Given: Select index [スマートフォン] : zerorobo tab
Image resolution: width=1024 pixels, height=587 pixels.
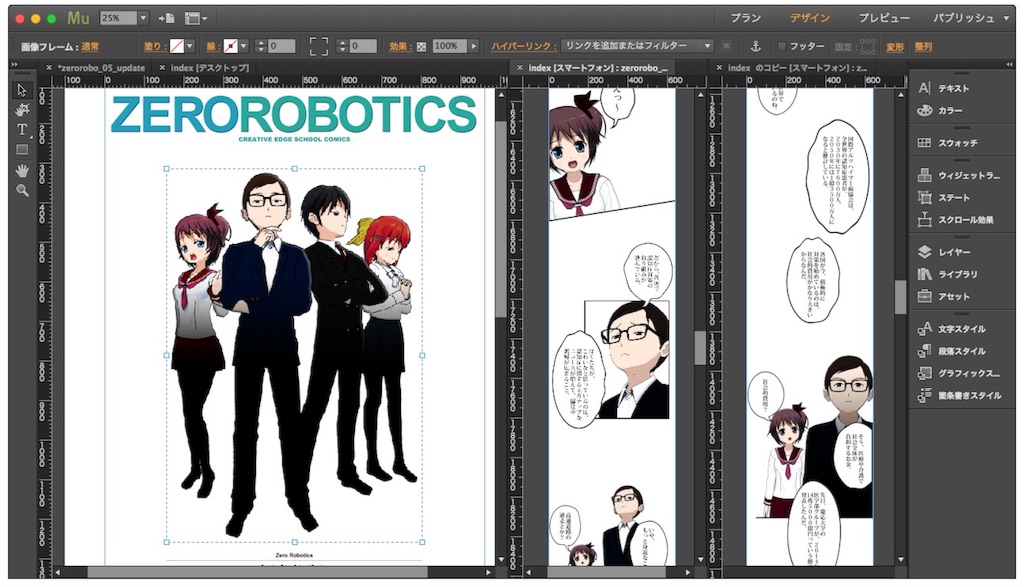Looking at the screenshot, I should pyautogui.click(x=598, y=67).
